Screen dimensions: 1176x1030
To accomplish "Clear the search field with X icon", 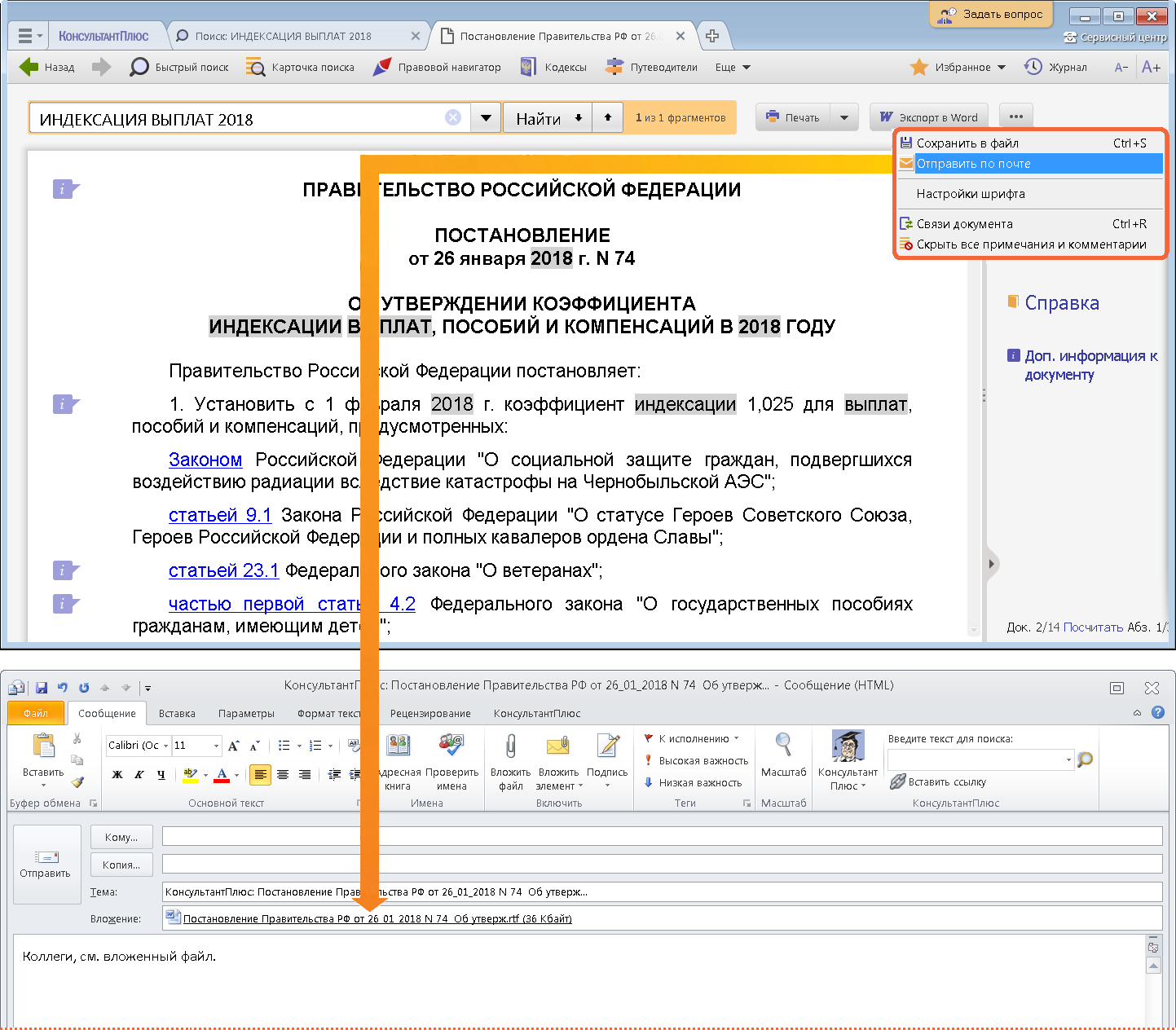I will point(453,118).
